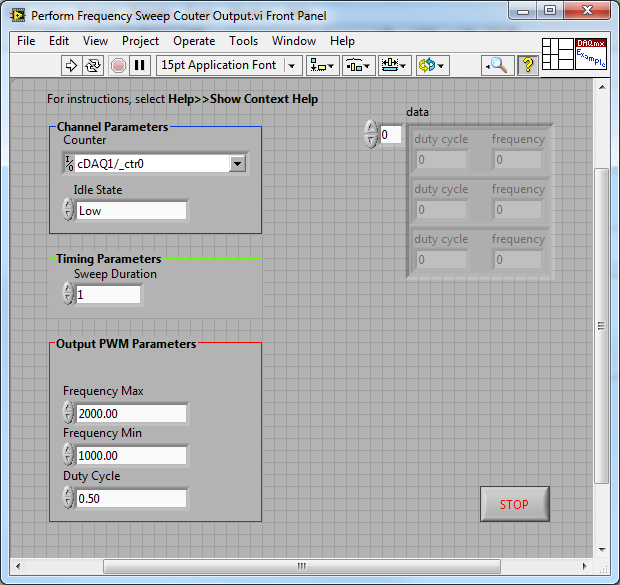Click the data array index stepper
Screen dimensions: 620x585
pyautogui.click(x=371, y=134)
